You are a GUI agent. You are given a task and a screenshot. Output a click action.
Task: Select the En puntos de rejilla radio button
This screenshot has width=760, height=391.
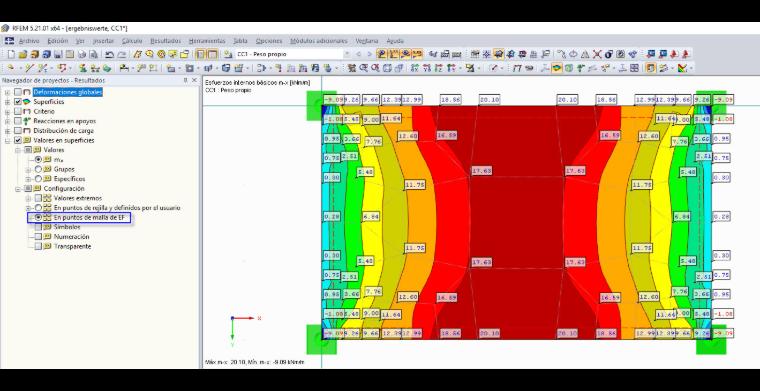(38, 208)
